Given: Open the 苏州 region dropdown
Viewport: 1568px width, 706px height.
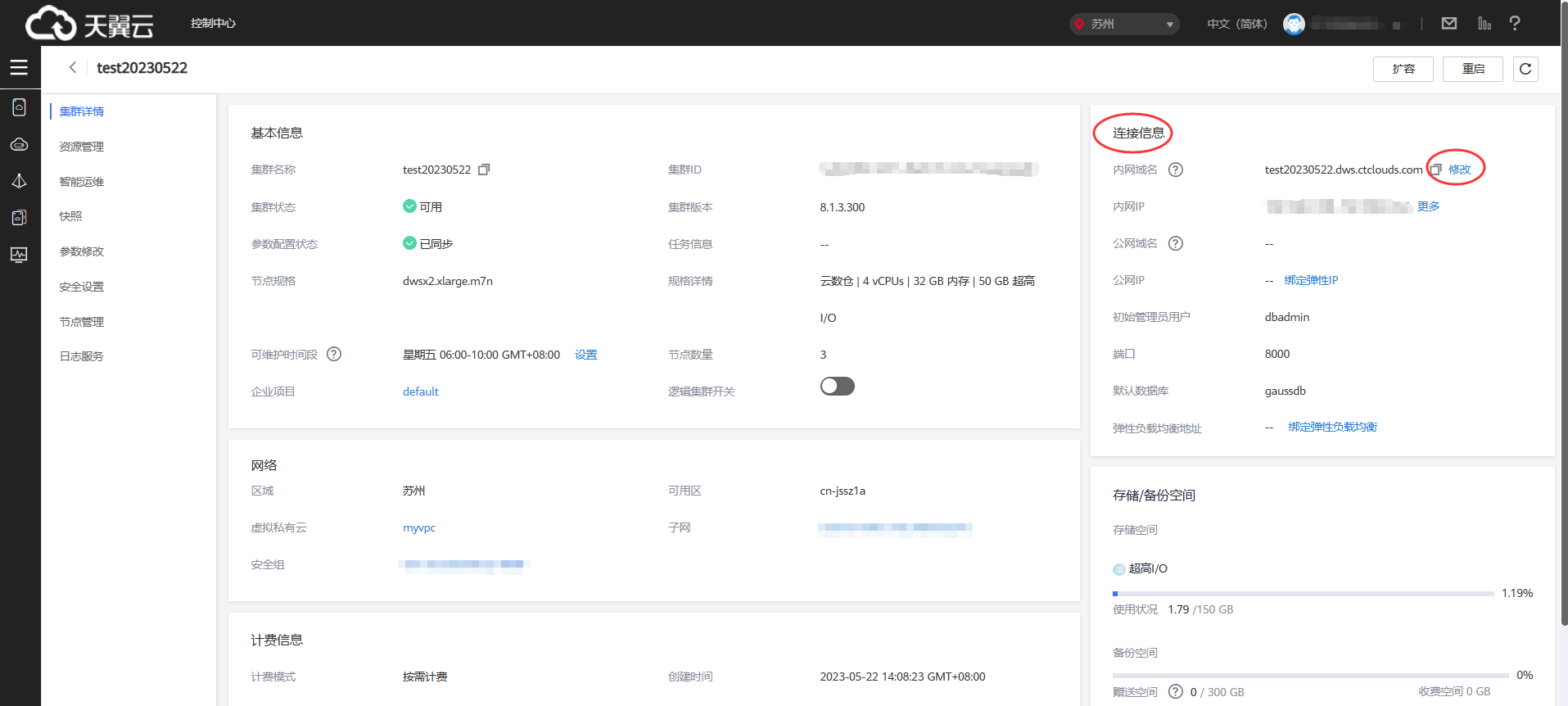Looking at the screenshot, I should coord(1123,24).
